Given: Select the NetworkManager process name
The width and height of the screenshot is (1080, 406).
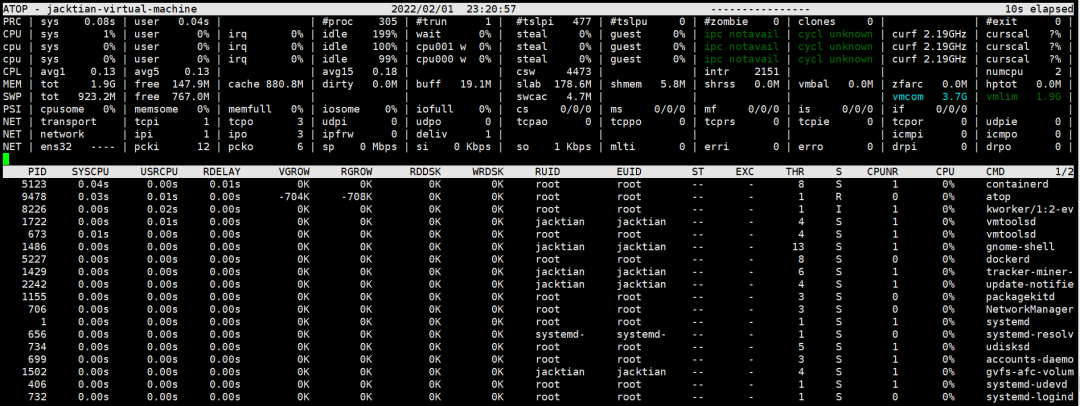Looking at the screenshot, I should (x=1030, y=309).
